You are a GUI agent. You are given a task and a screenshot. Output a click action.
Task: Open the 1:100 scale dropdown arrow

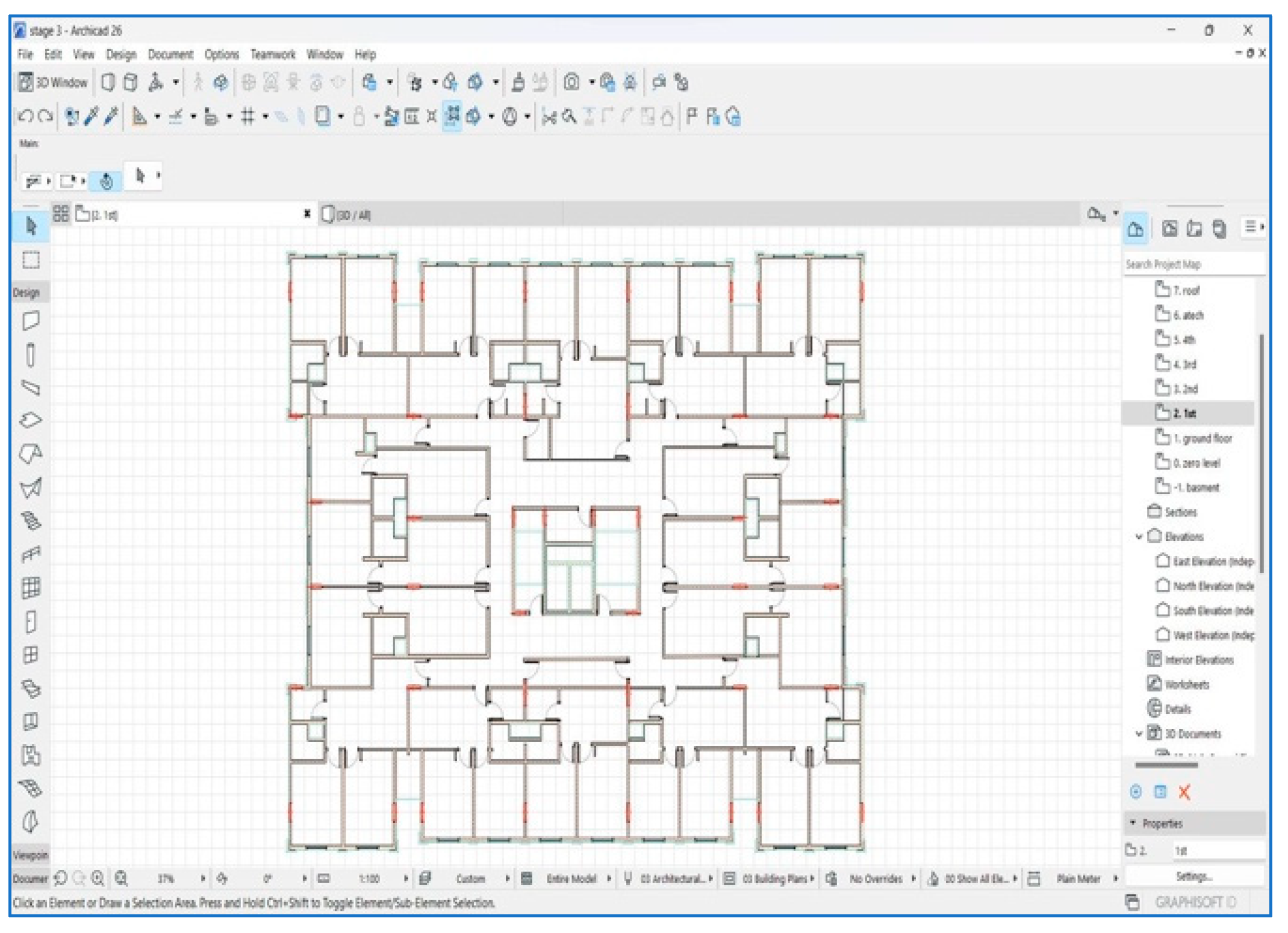[x=406, y=879]
